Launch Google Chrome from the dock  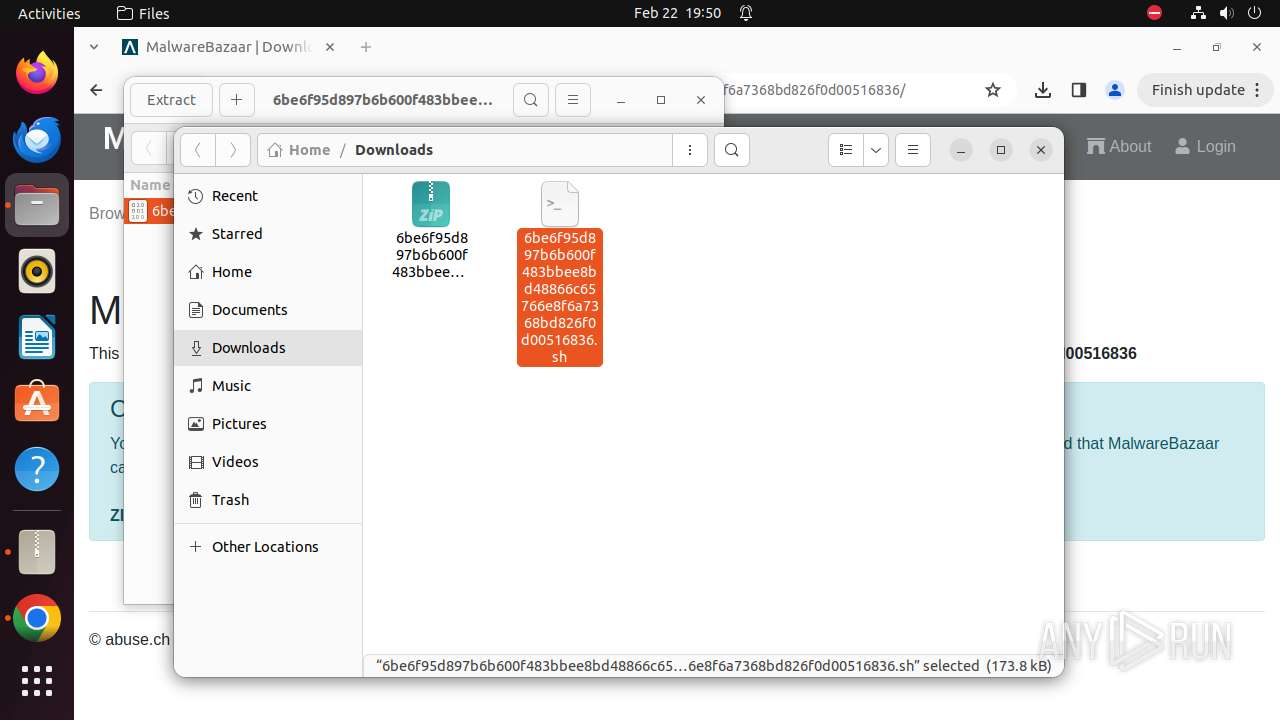(x=37, y=619)
